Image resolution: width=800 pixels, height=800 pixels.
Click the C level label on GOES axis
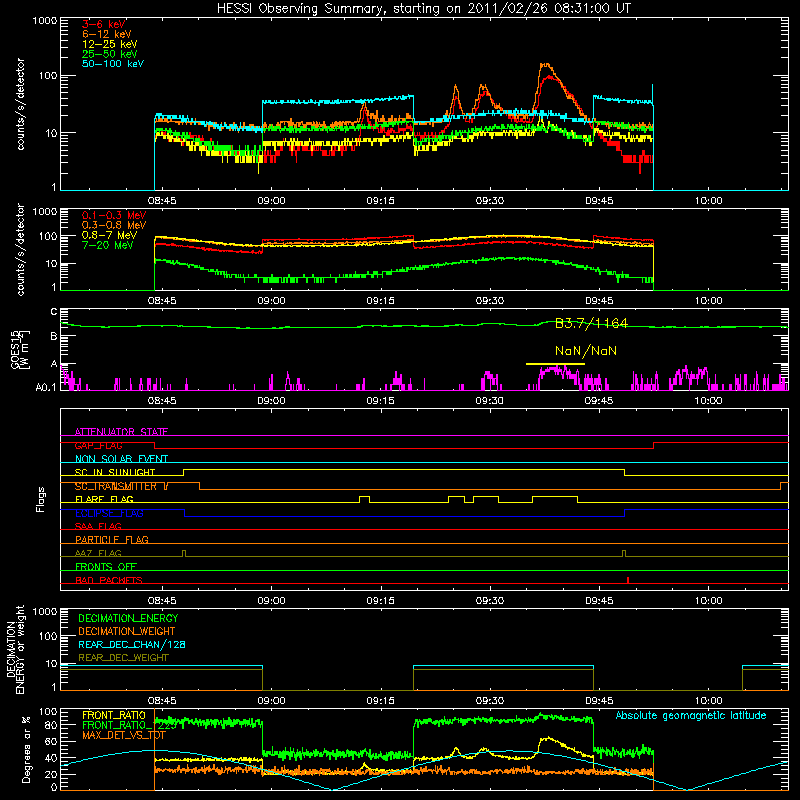54,312
